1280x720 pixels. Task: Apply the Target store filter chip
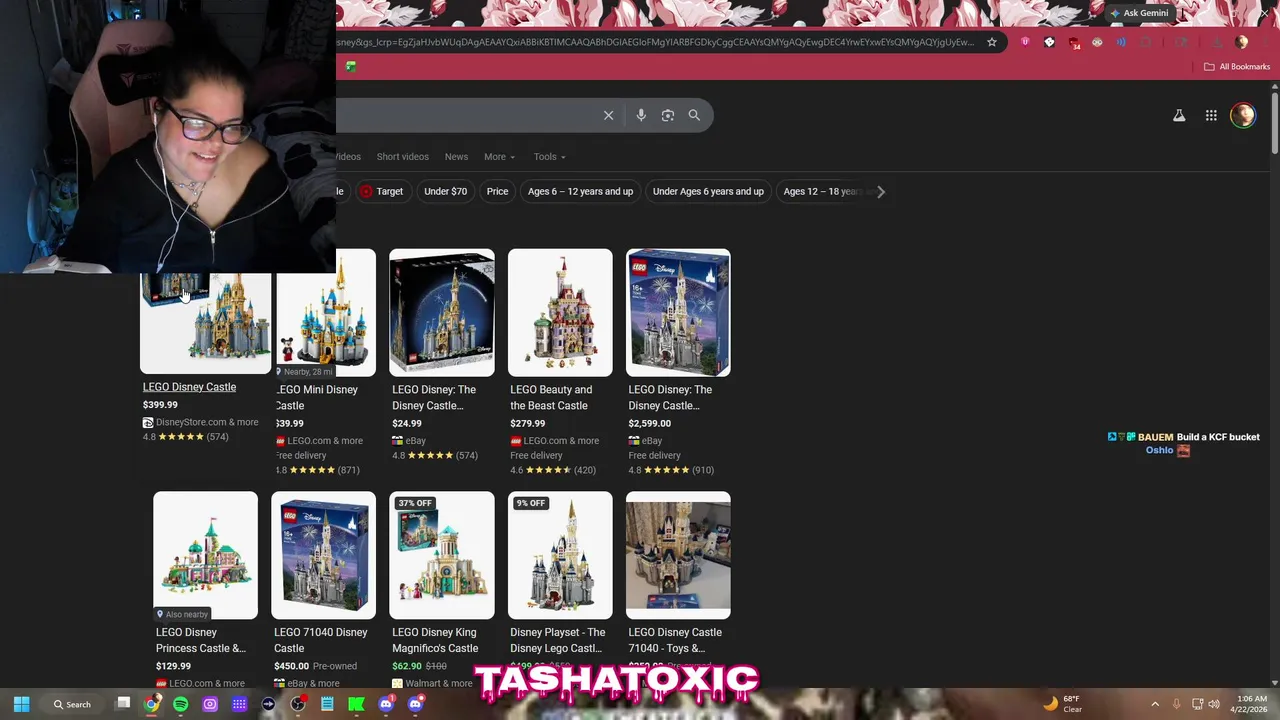point(382,191)
